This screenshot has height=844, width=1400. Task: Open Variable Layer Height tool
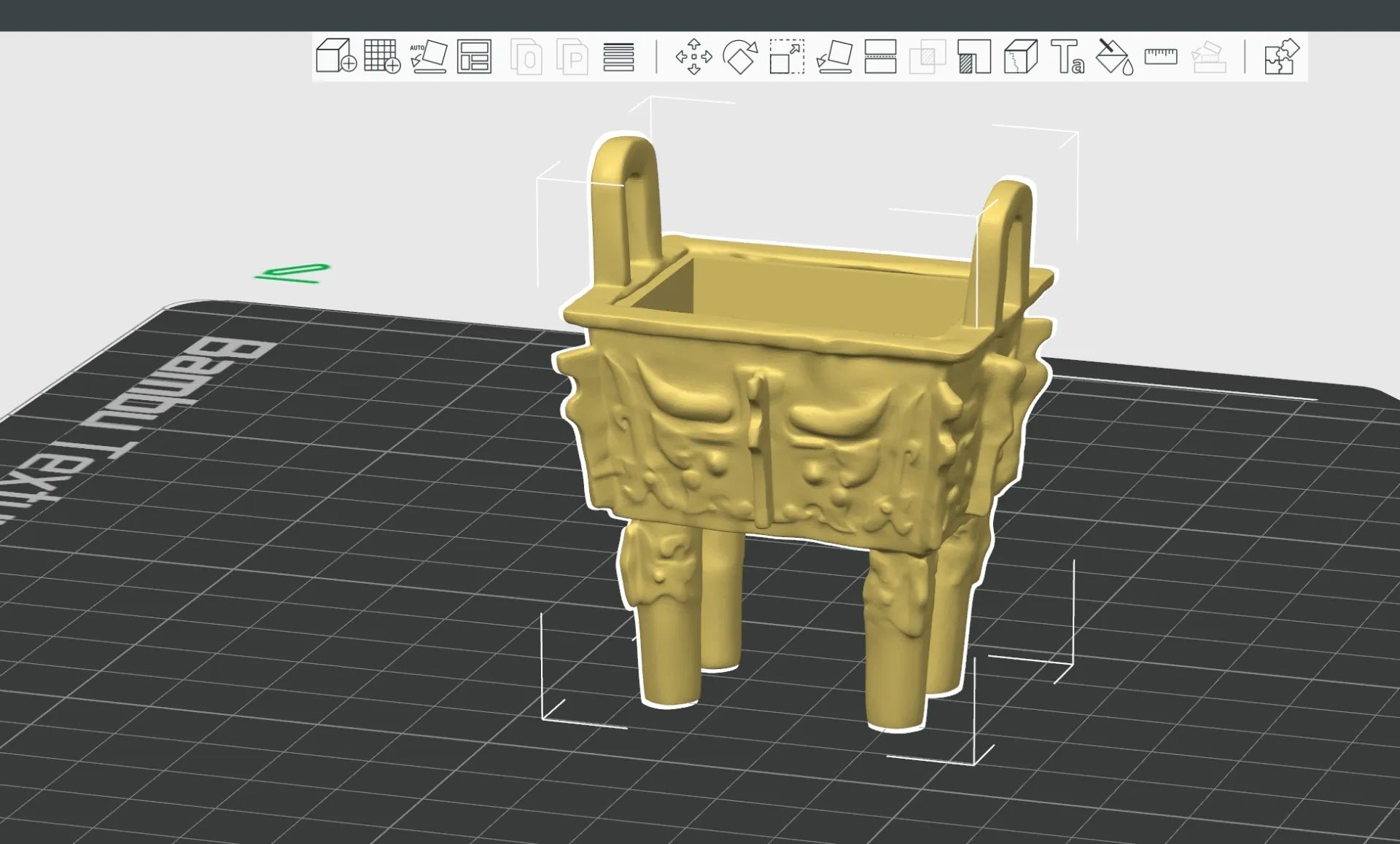(618, 57)
